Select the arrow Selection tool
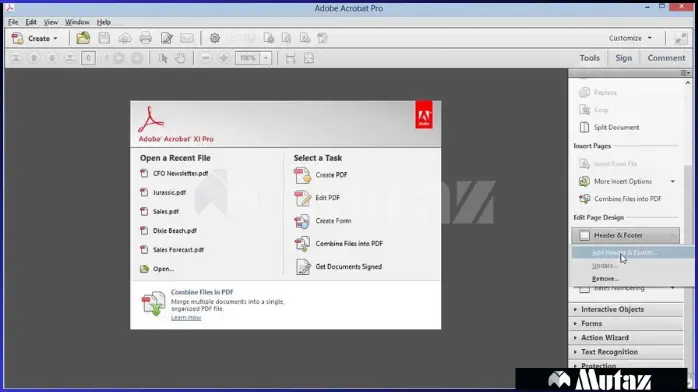This screenshot has width=698, height=392. (163, 58)
